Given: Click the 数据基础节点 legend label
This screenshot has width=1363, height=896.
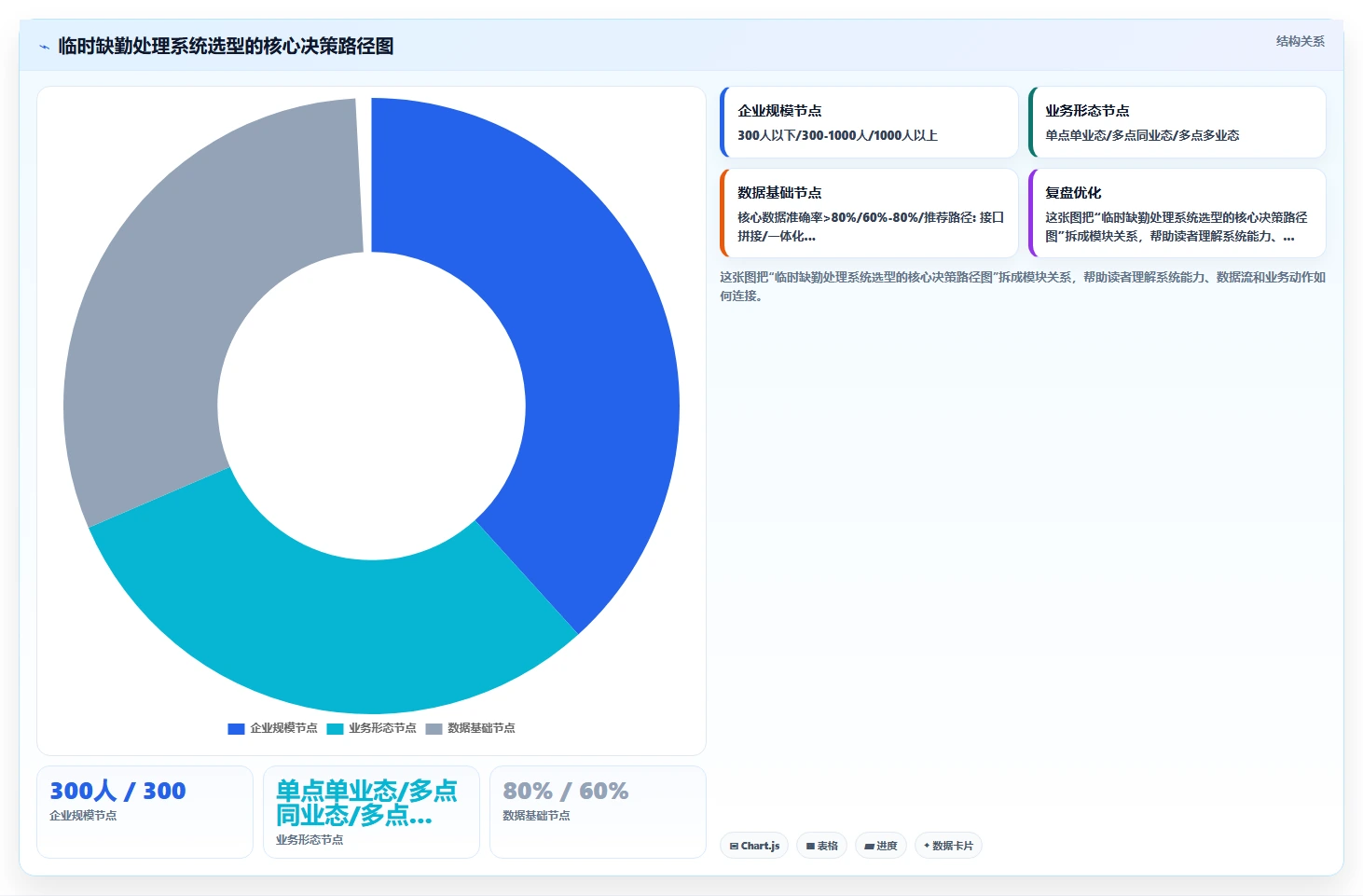Looking at the screenshot, I should pyautogui.click(x=481, y=728).
